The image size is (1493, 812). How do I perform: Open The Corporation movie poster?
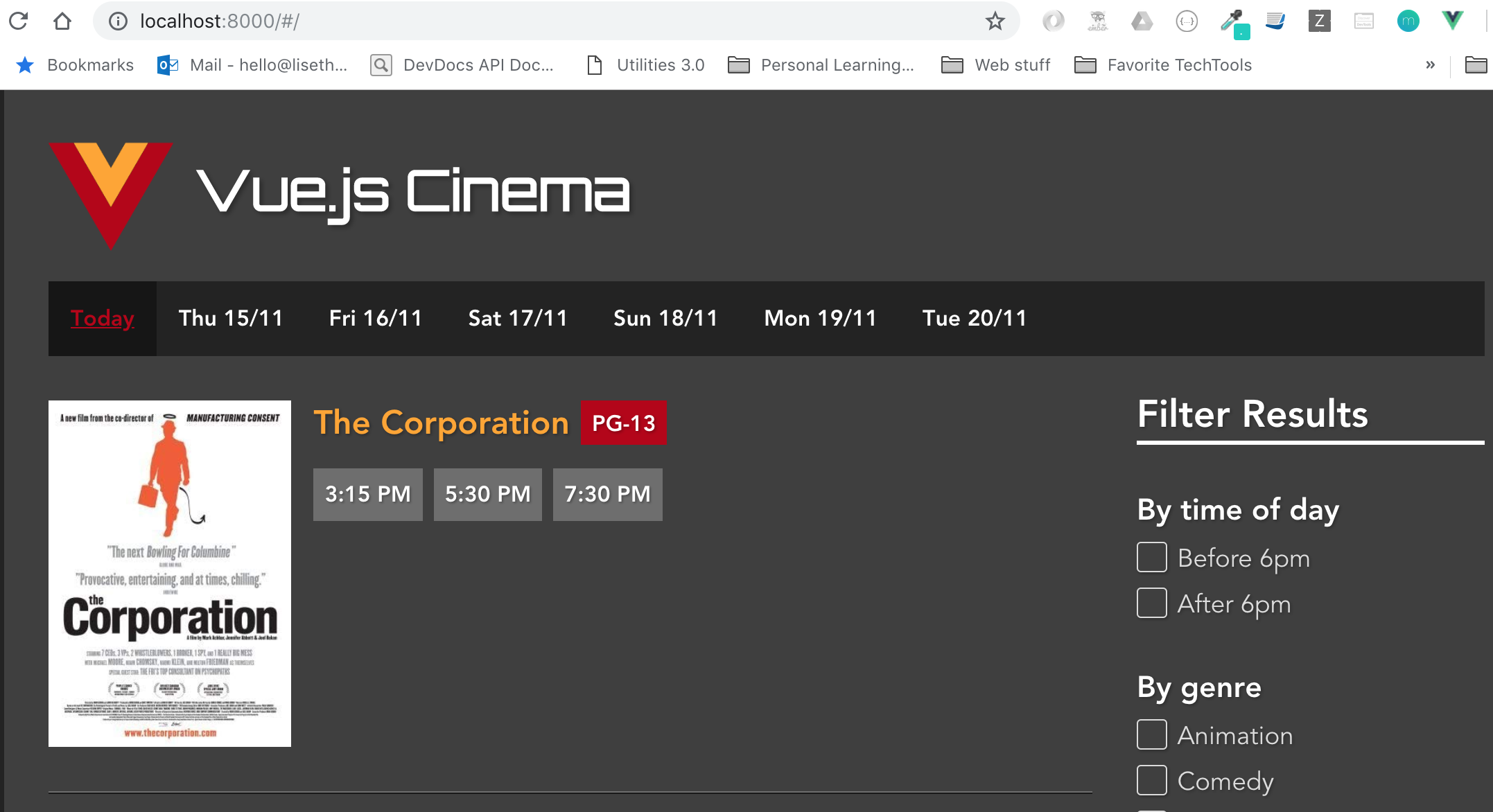170,573
